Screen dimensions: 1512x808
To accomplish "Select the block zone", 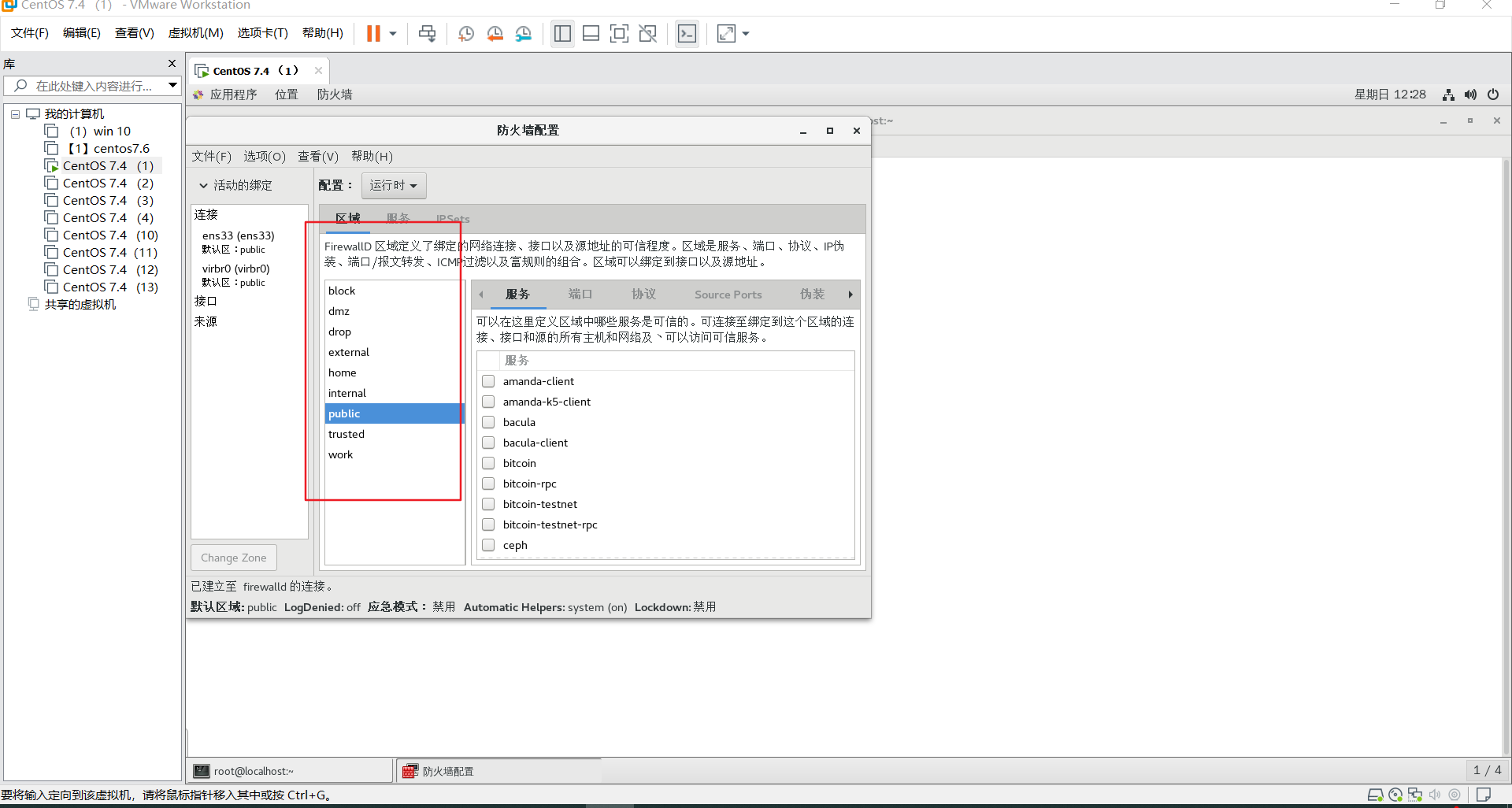I will (395, 291).
